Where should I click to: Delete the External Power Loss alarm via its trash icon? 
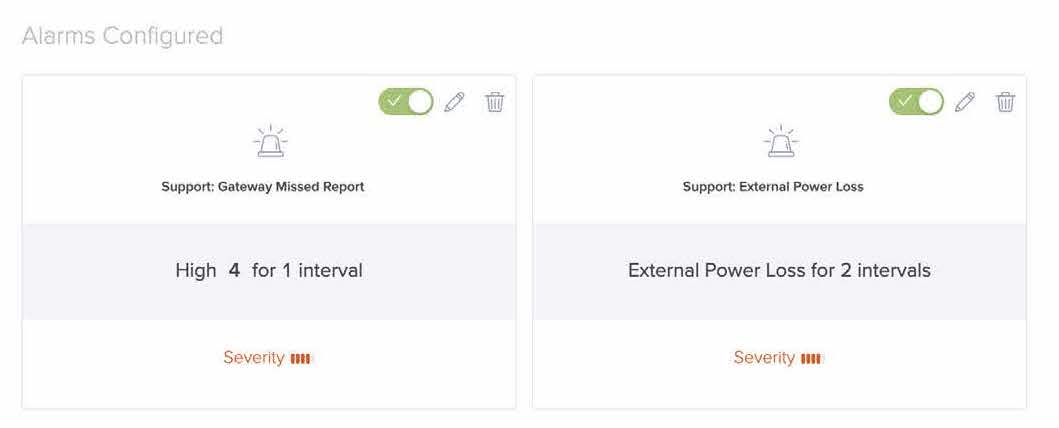[x=1006, y=102]
